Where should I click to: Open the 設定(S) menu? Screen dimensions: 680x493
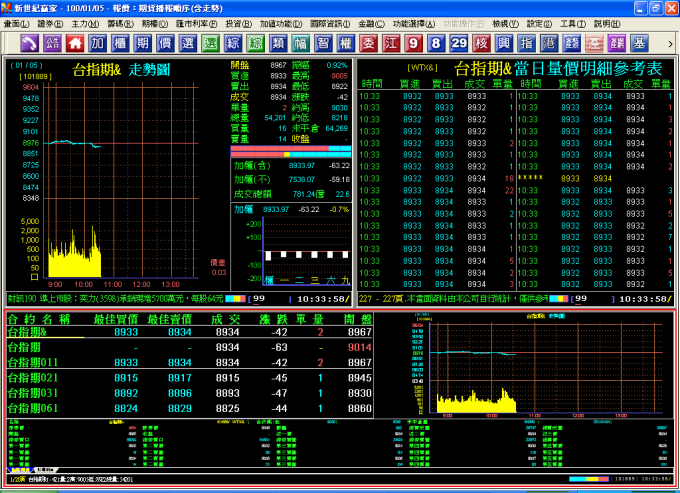pyautogui.click(x=539, y=24)
